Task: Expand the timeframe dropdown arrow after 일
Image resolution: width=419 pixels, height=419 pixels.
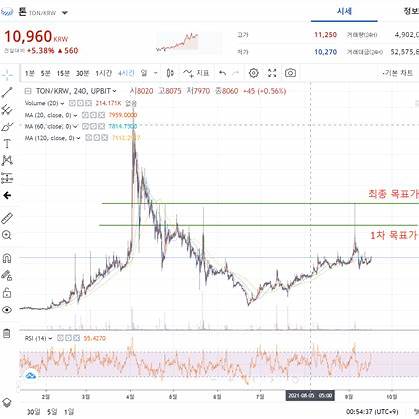Action: pyautogui.click(x=155, y=73)
